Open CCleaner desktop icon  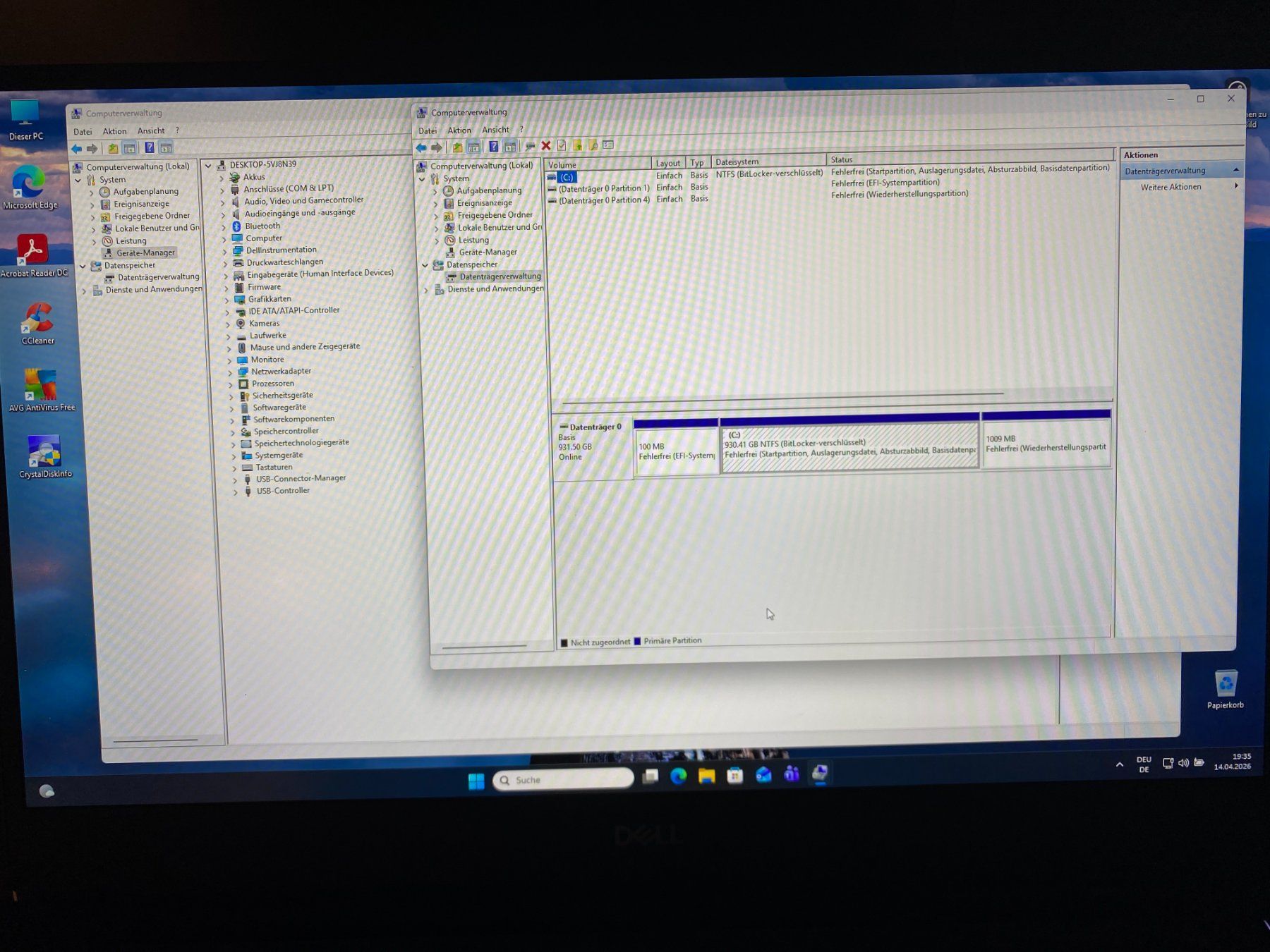pos(37,324)
